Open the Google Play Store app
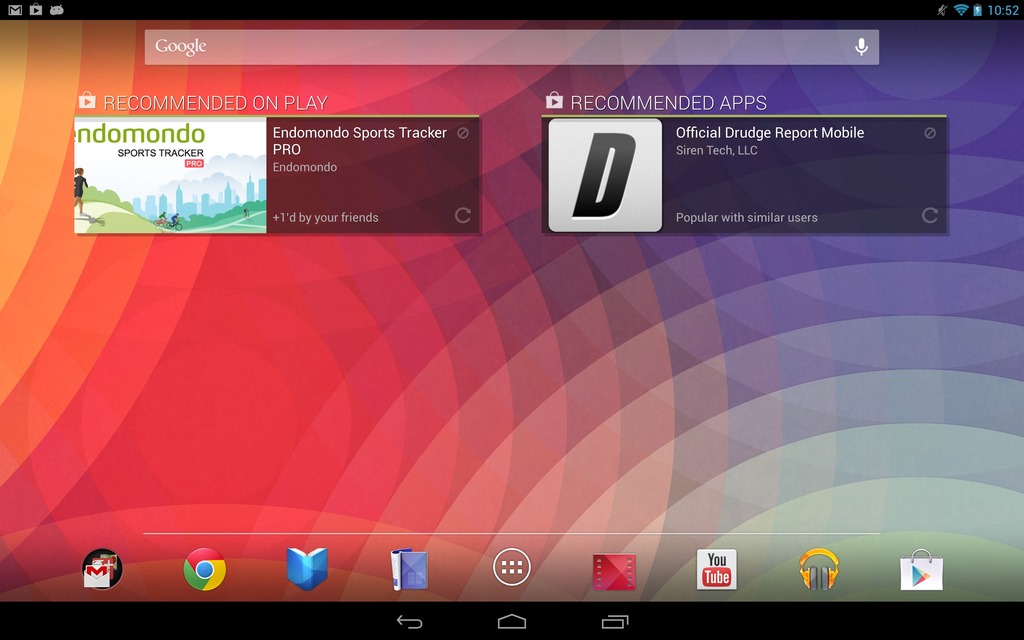Image resolution: width=1024 pixels, height=640 pixels. click(921, 569)
